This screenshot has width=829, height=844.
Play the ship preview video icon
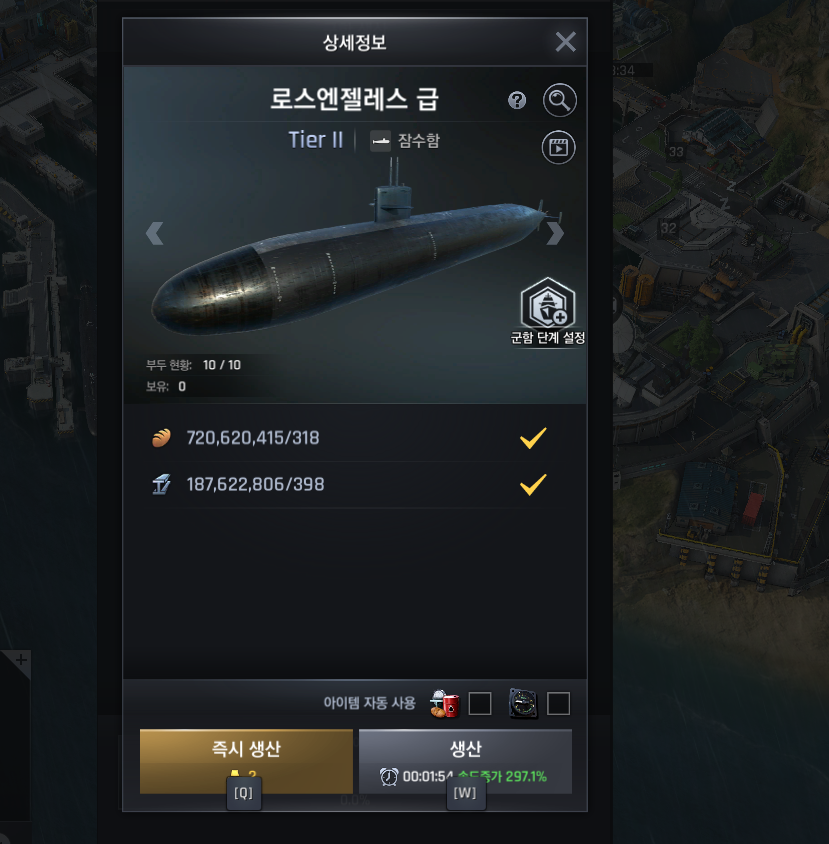[x=558, y=147]
